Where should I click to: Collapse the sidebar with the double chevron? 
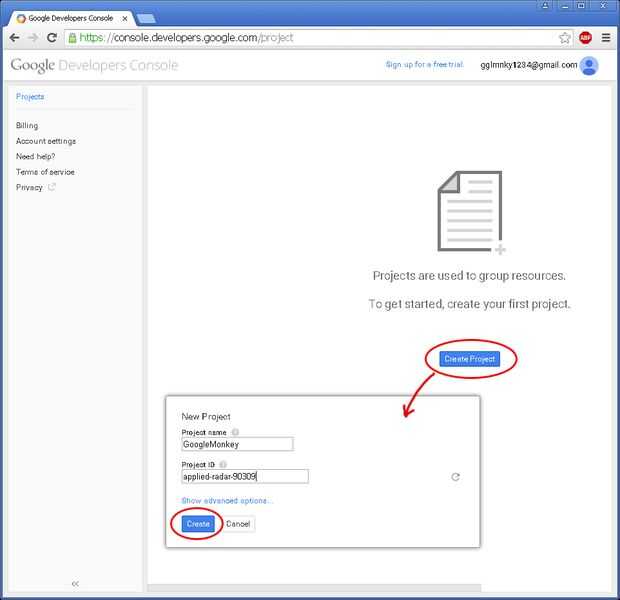click(75, 583)
